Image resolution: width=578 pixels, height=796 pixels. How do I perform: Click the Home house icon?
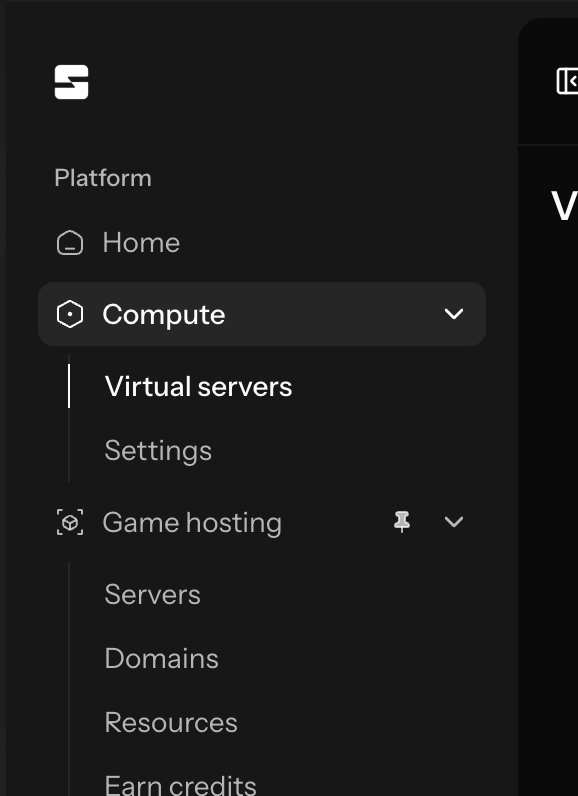[70, 243]
